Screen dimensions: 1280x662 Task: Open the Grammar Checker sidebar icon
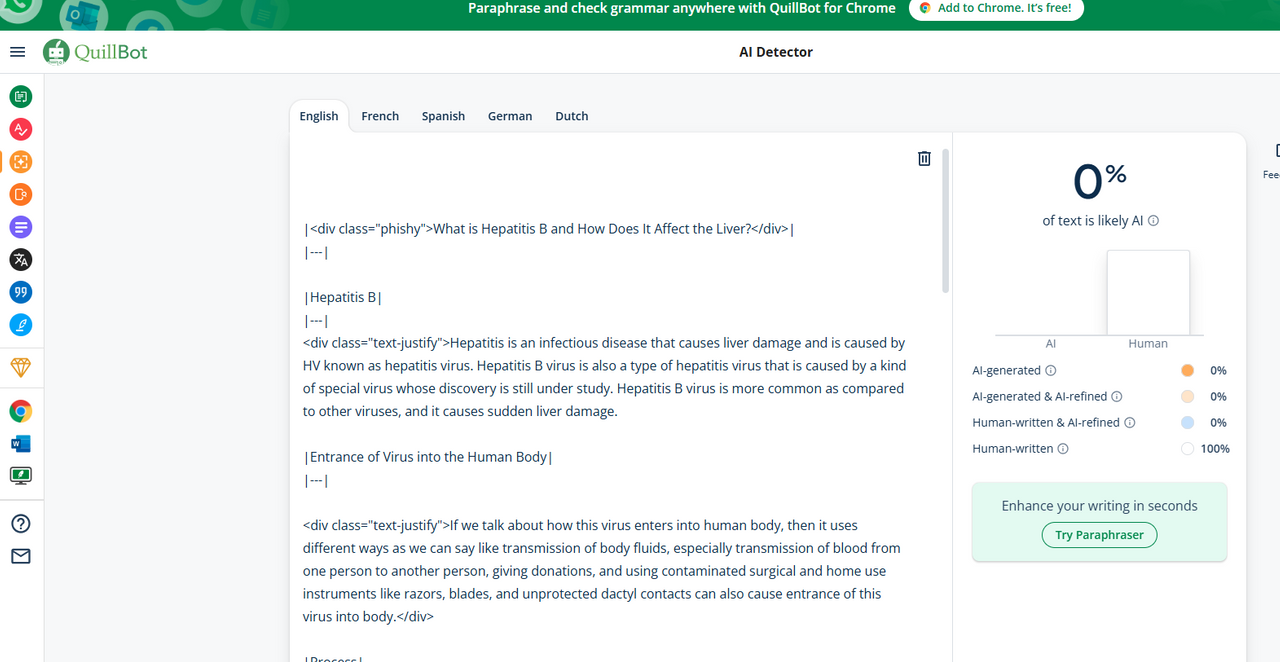point(20,129)
